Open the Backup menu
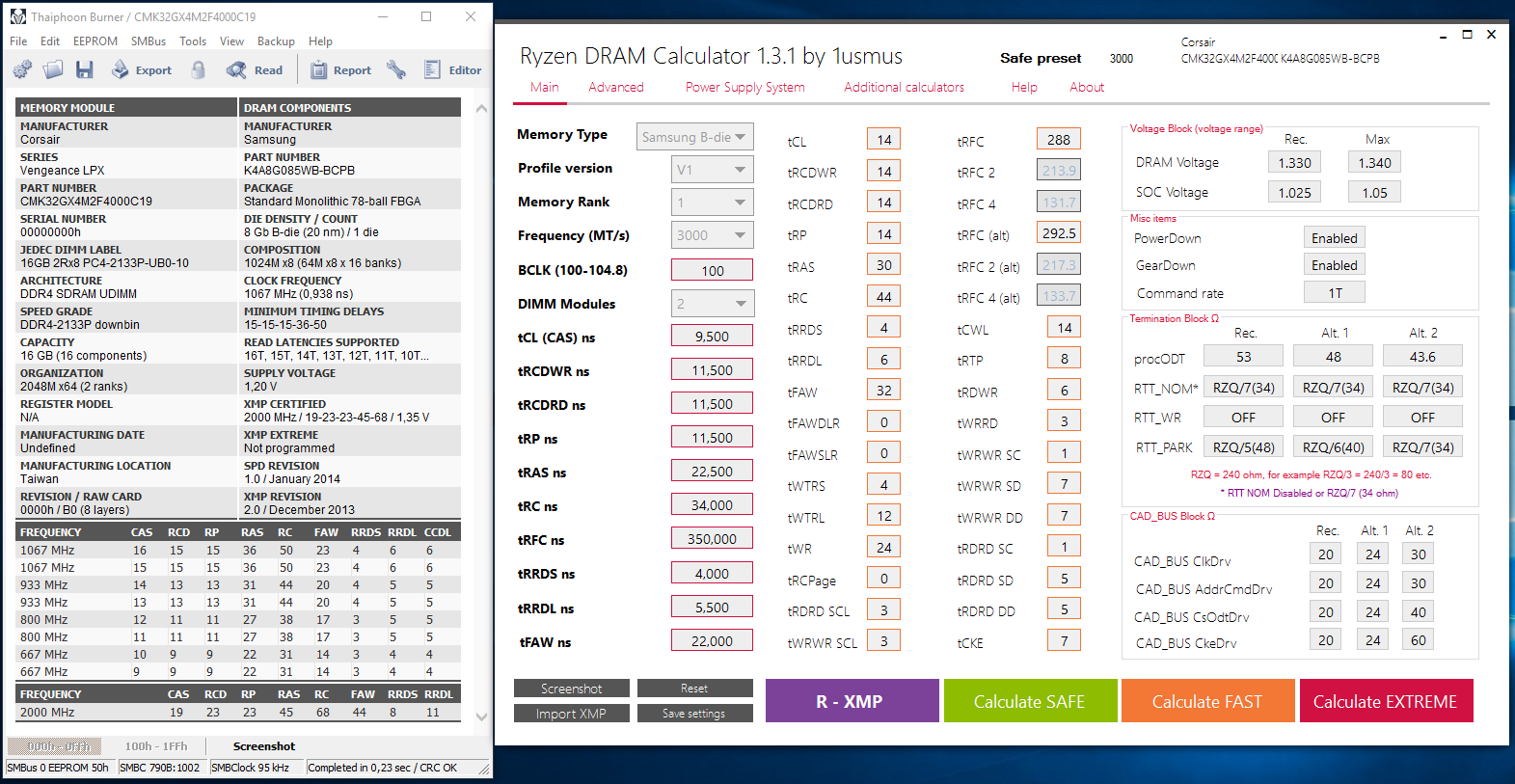 pos(276,41)
